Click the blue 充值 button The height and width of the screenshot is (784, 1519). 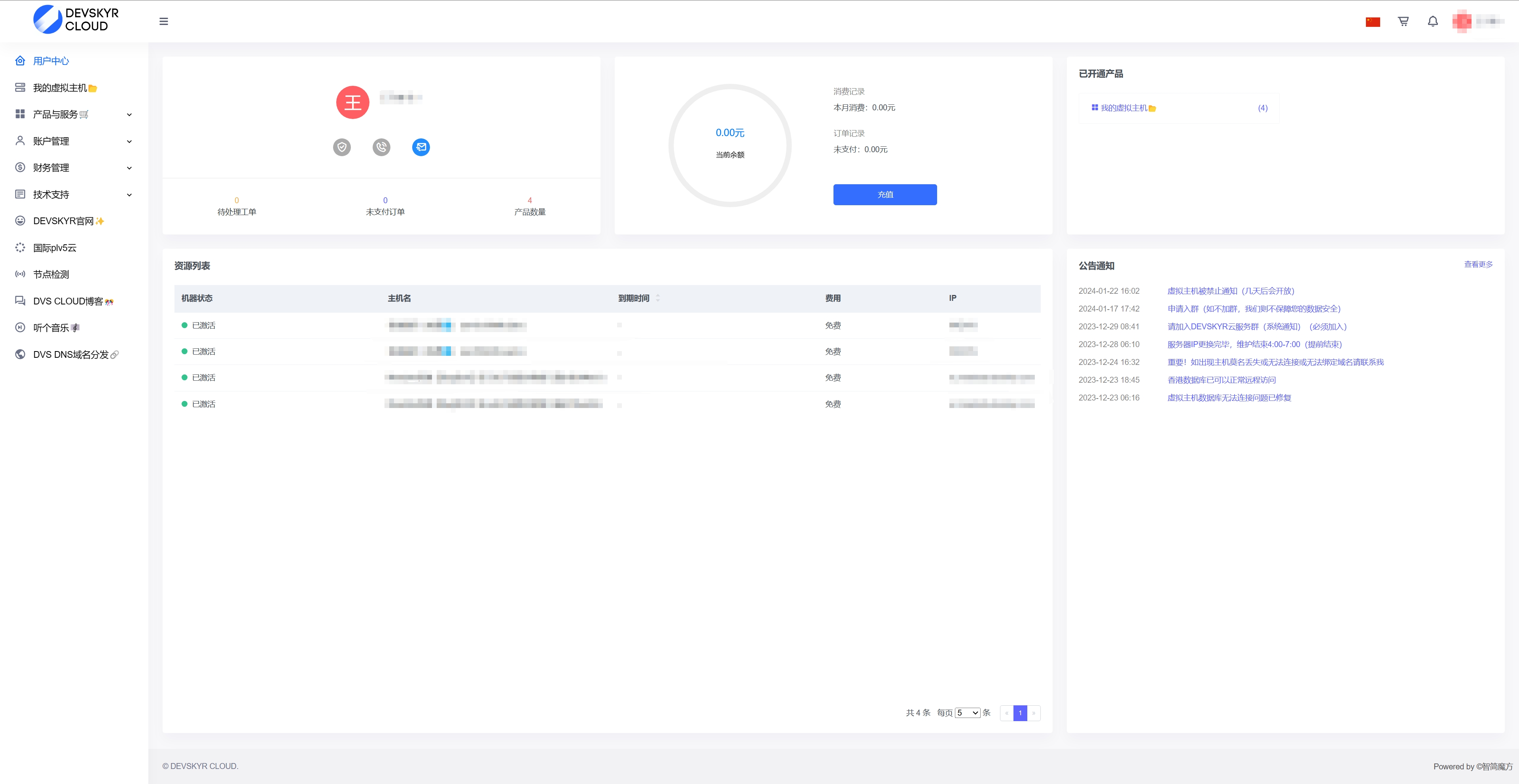pos(885,195)
